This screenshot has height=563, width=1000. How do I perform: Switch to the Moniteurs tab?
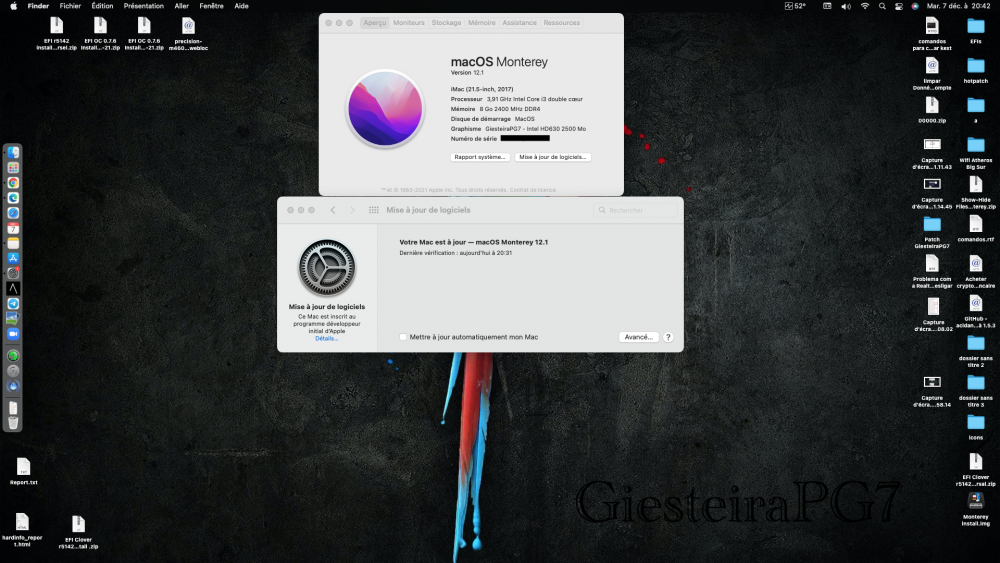pos(409,22)
